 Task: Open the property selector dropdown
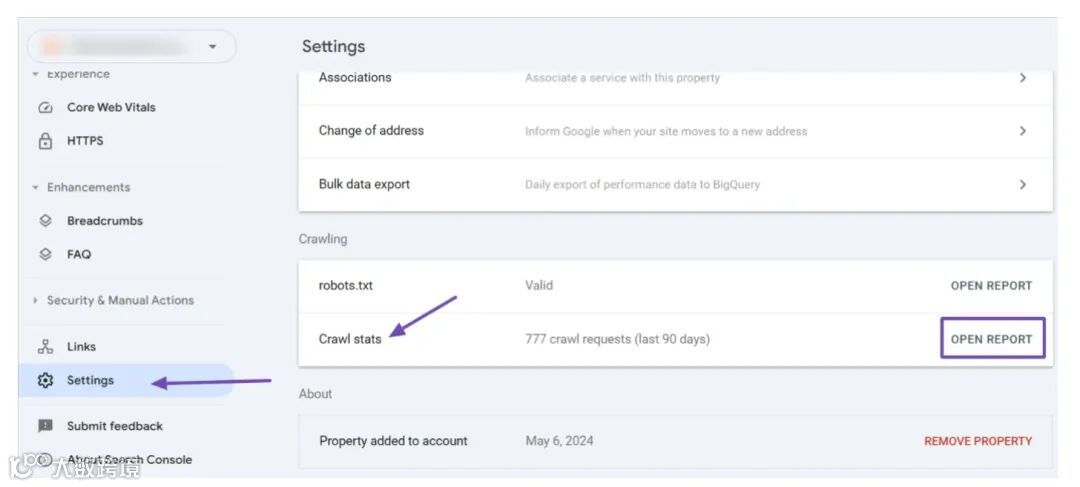212,47
